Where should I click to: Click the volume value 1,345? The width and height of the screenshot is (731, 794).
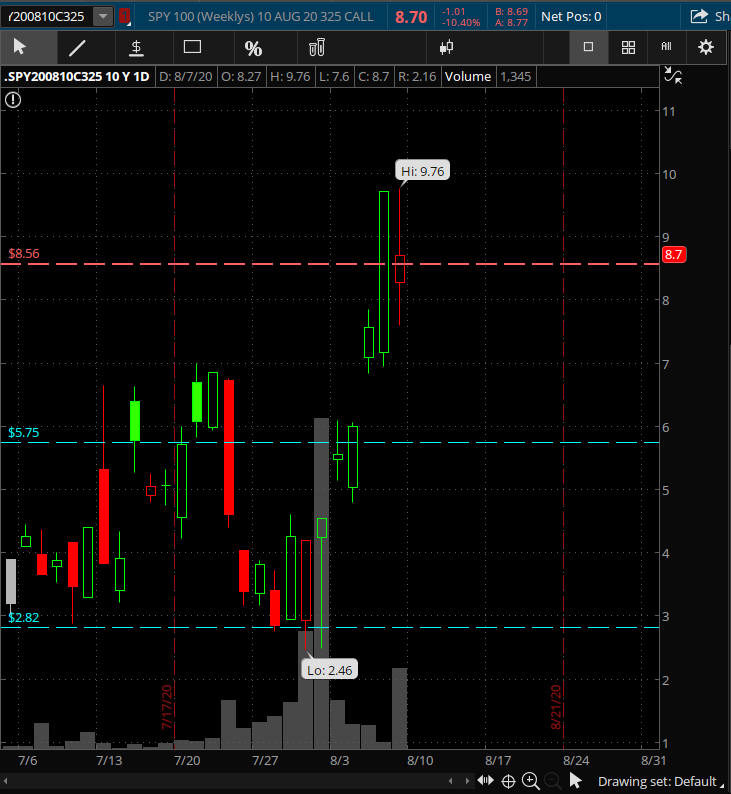515,76
